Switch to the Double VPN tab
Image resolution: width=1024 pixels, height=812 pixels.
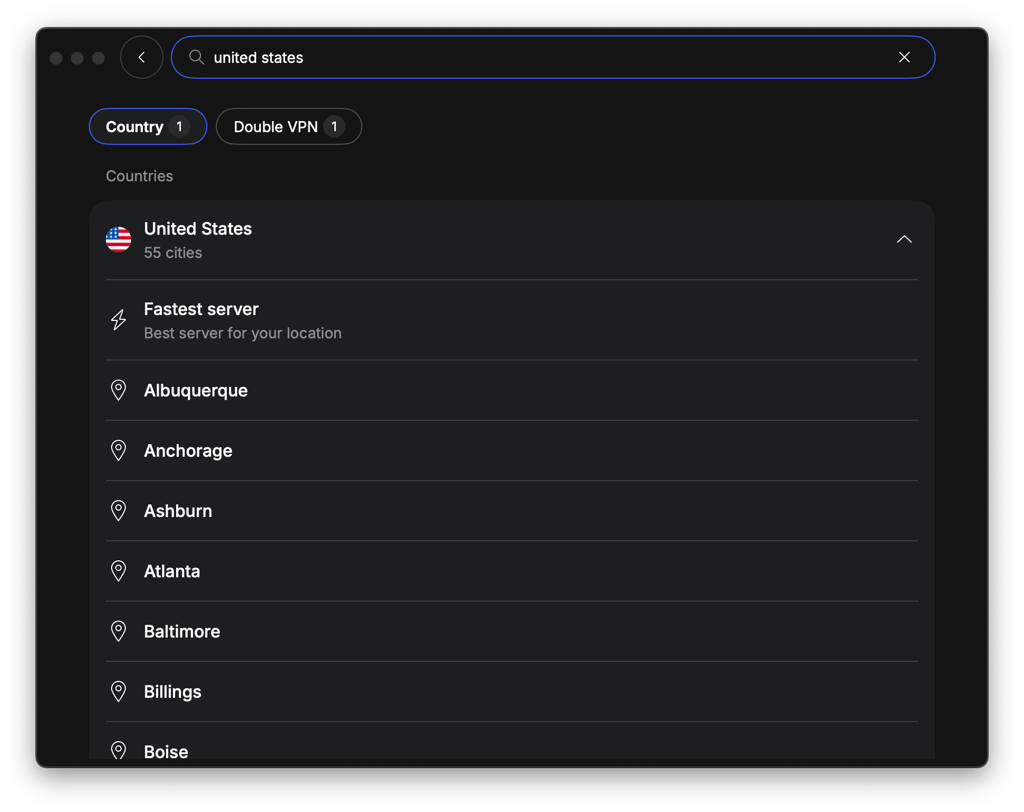[x=289, y=126]
